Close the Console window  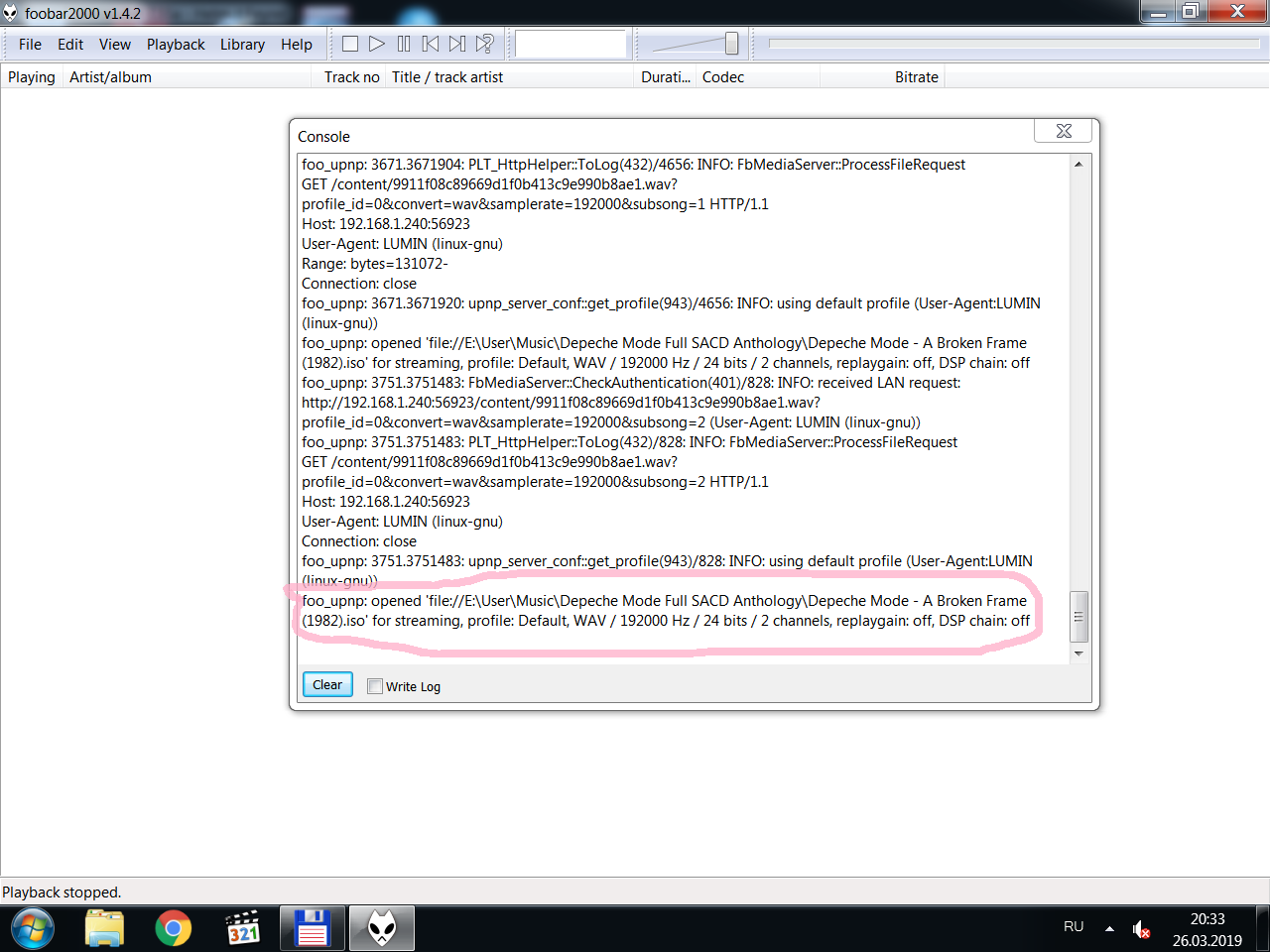(x=1064, y=131)
